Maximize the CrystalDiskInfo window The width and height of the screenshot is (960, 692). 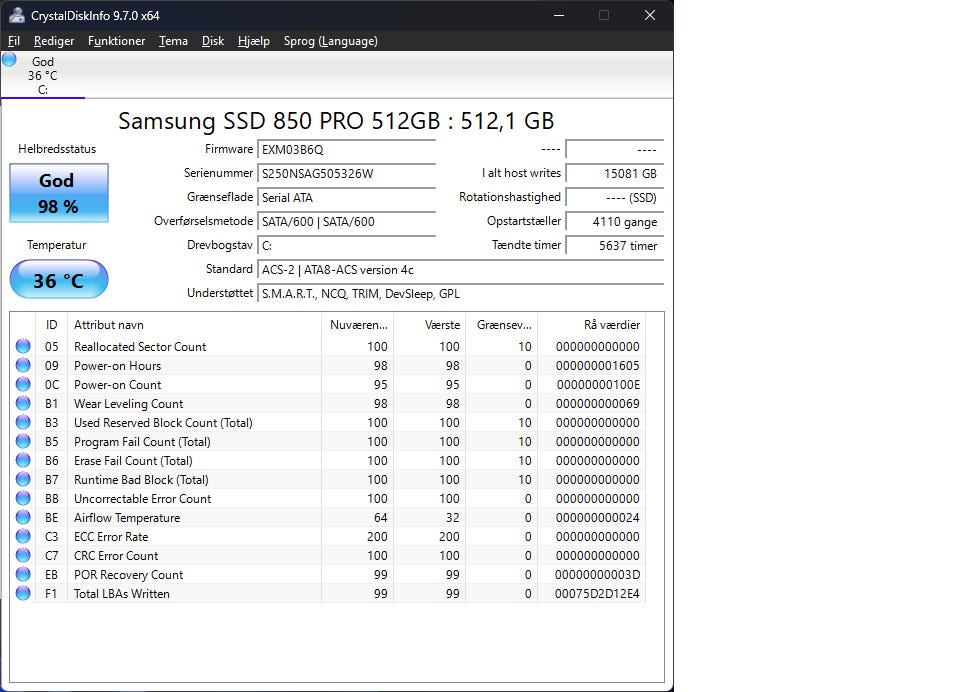pos(604,15)
